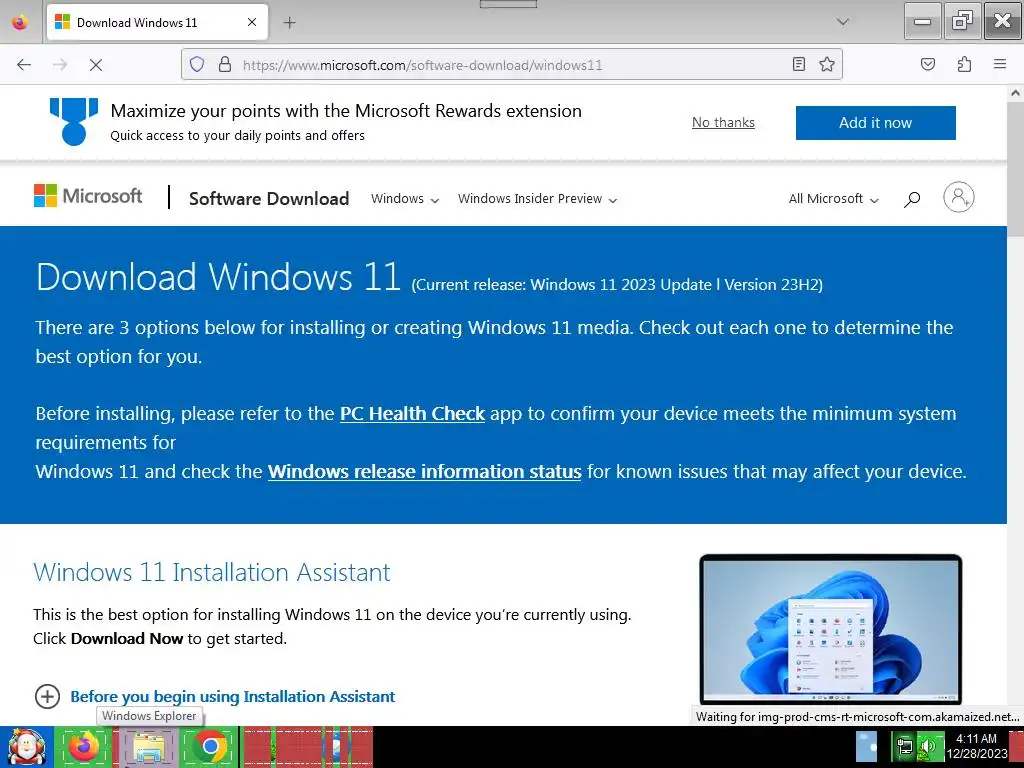The width and height of the screenshot is (1024, 768).
Task: Click the taskbar clock 4:11 AM
Action: pyautogui.click(x=976, y=746)
